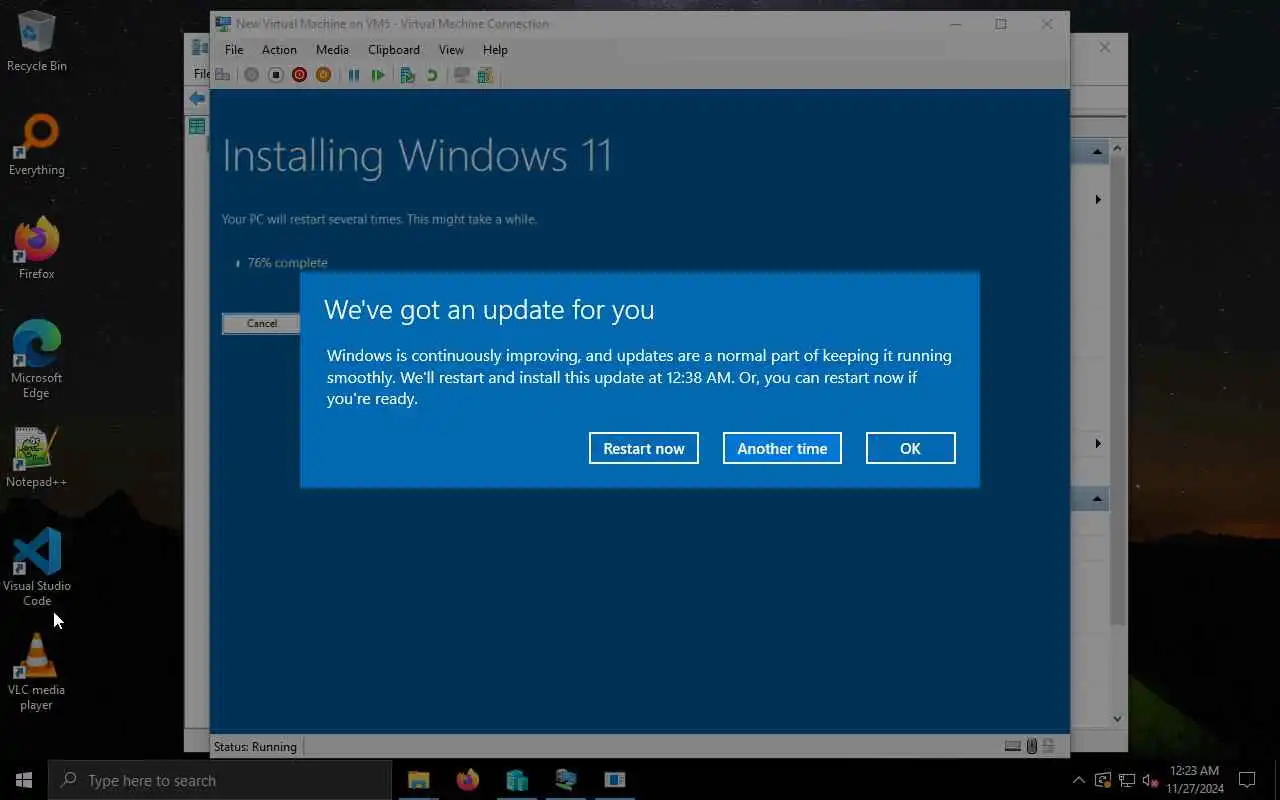The image size is (1280, 800).
Task: Select the Microsoft Edge desktop shortcut
Action: 37,360
